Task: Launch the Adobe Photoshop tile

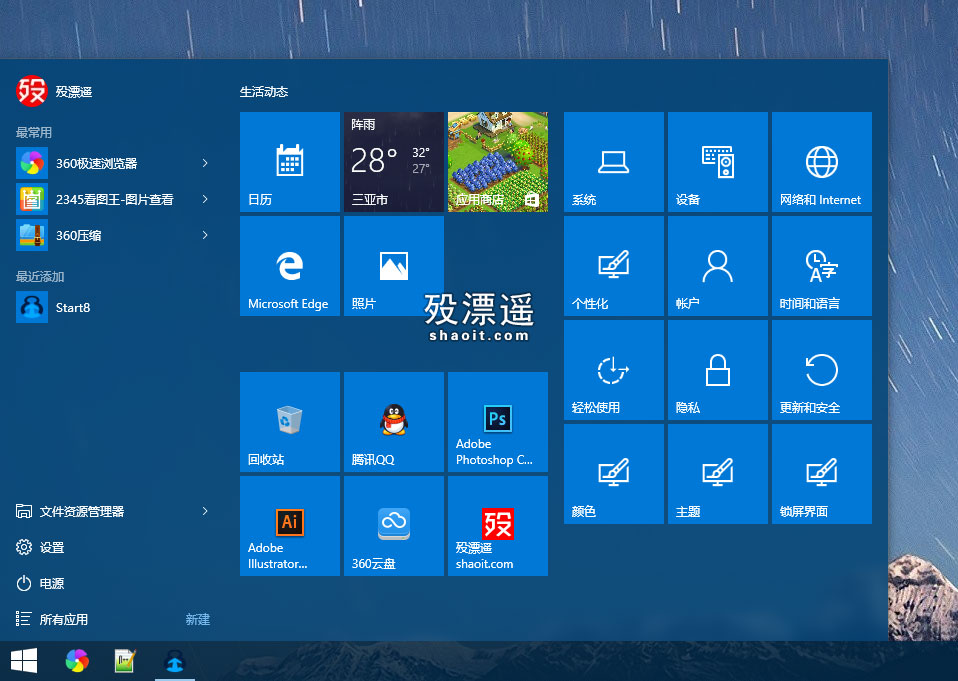Action: click(498, 422)
